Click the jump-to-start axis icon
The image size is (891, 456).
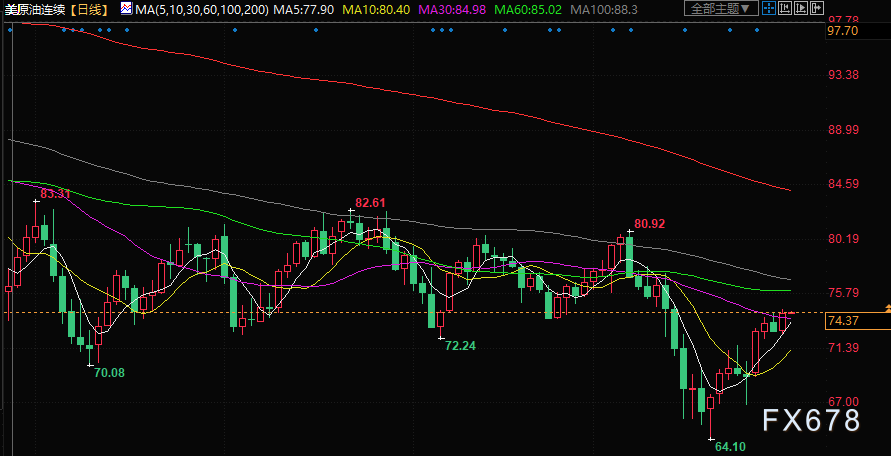point(785,8)
